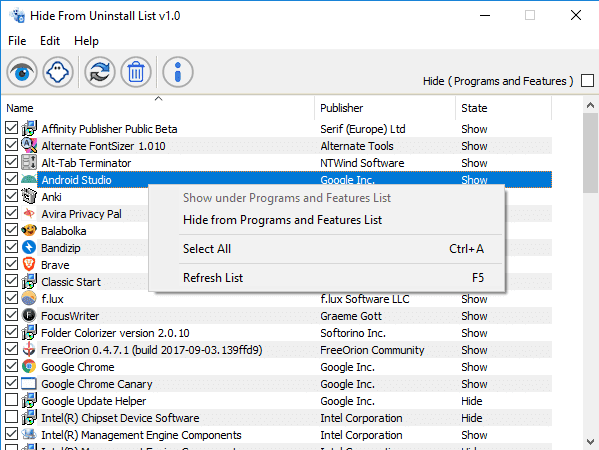Click the Intel(R) Chipset Device Software icon
Image resolution: width=599 pixels, height=450 pixels.
[29, 417]
